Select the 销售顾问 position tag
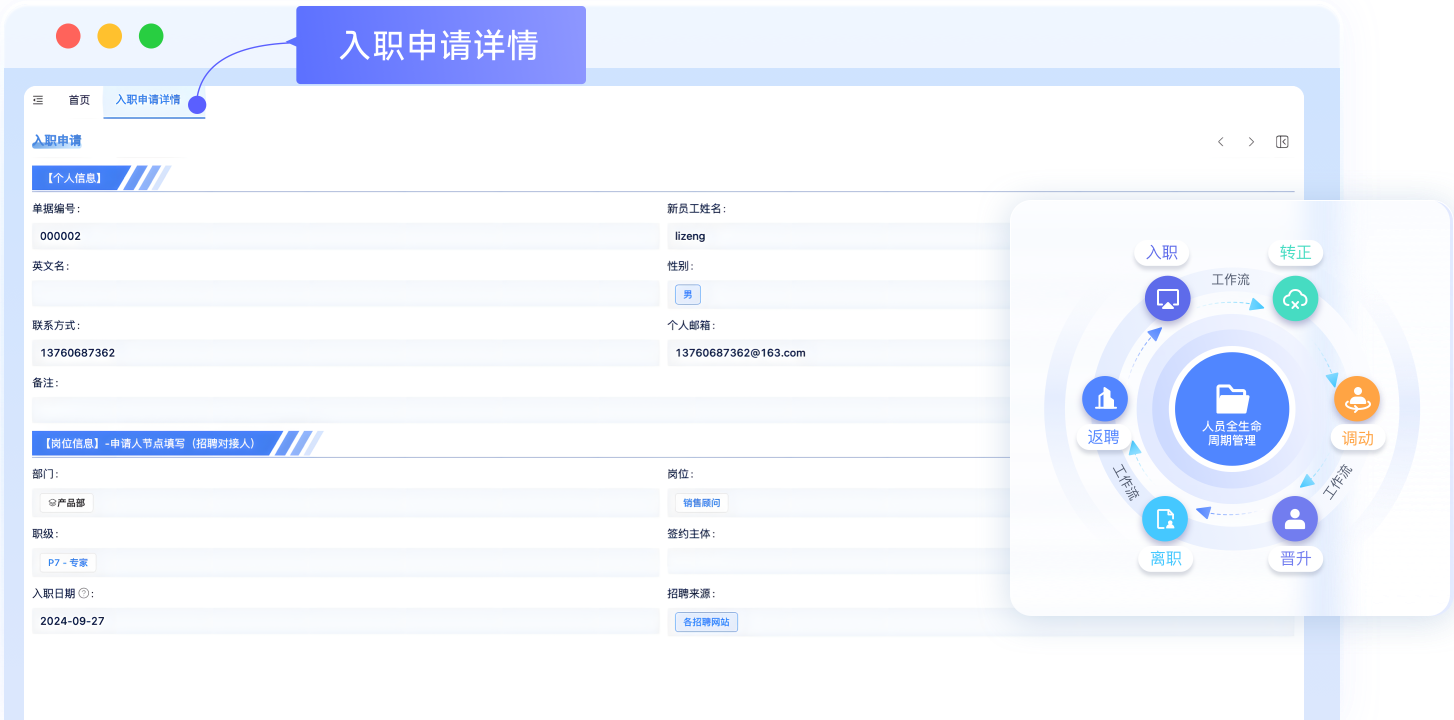 (701, 502)
